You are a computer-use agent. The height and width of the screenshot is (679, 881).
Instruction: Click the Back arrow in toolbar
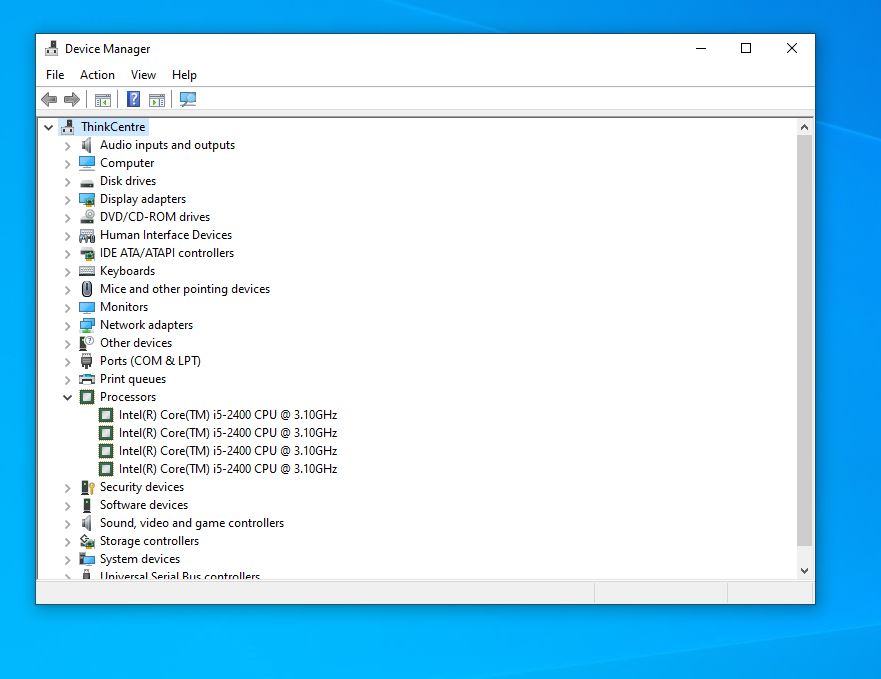click(x=49, y=99)
